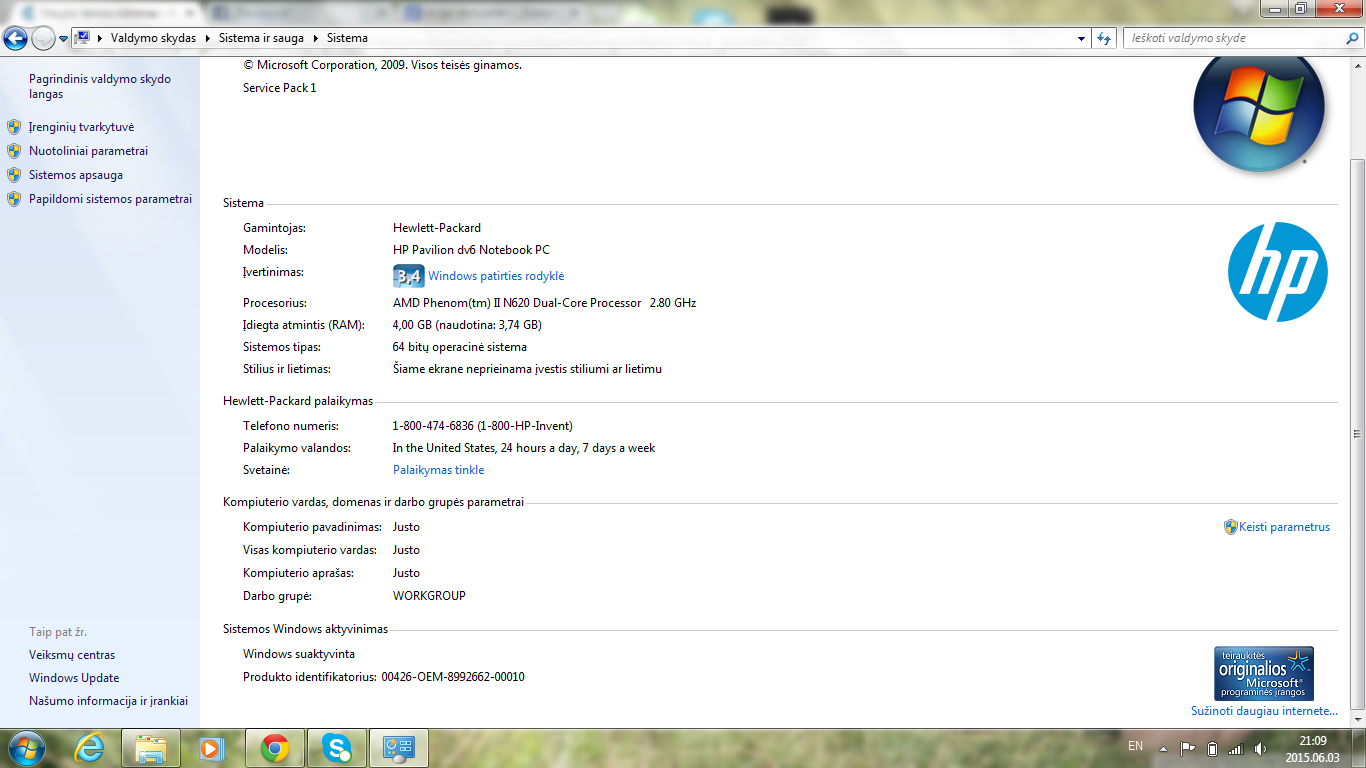
Task: Click shield icon beside Nuotoliniai parametrai
Action: pyautogui.click(x=14, y=151)
